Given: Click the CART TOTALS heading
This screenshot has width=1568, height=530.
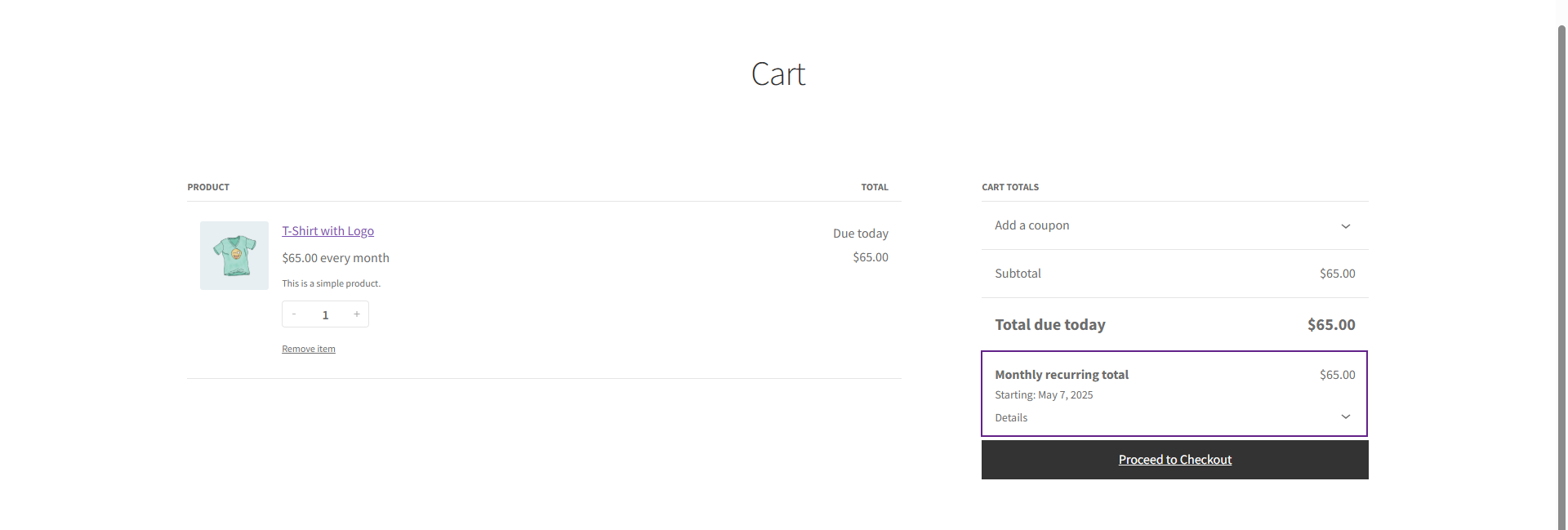Looking at the screenshot, I should point(1010,187).
